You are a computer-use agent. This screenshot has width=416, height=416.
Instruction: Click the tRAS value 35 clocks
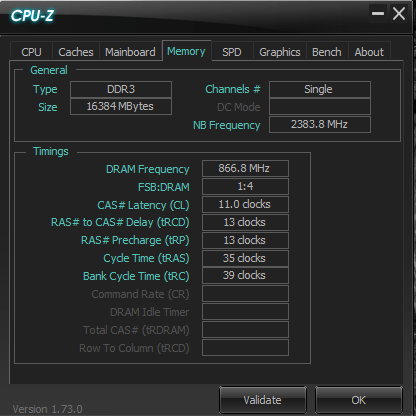[245, 258]
